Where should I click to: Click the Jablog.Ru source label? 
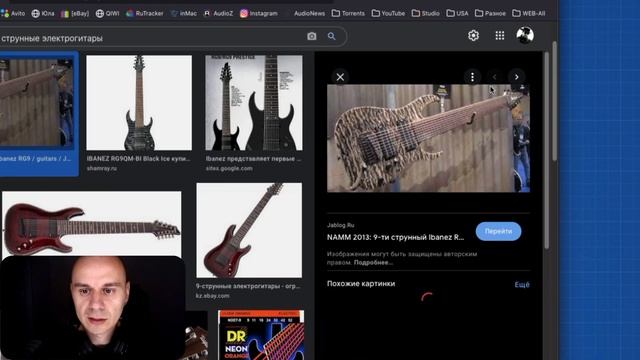point(340,225)
